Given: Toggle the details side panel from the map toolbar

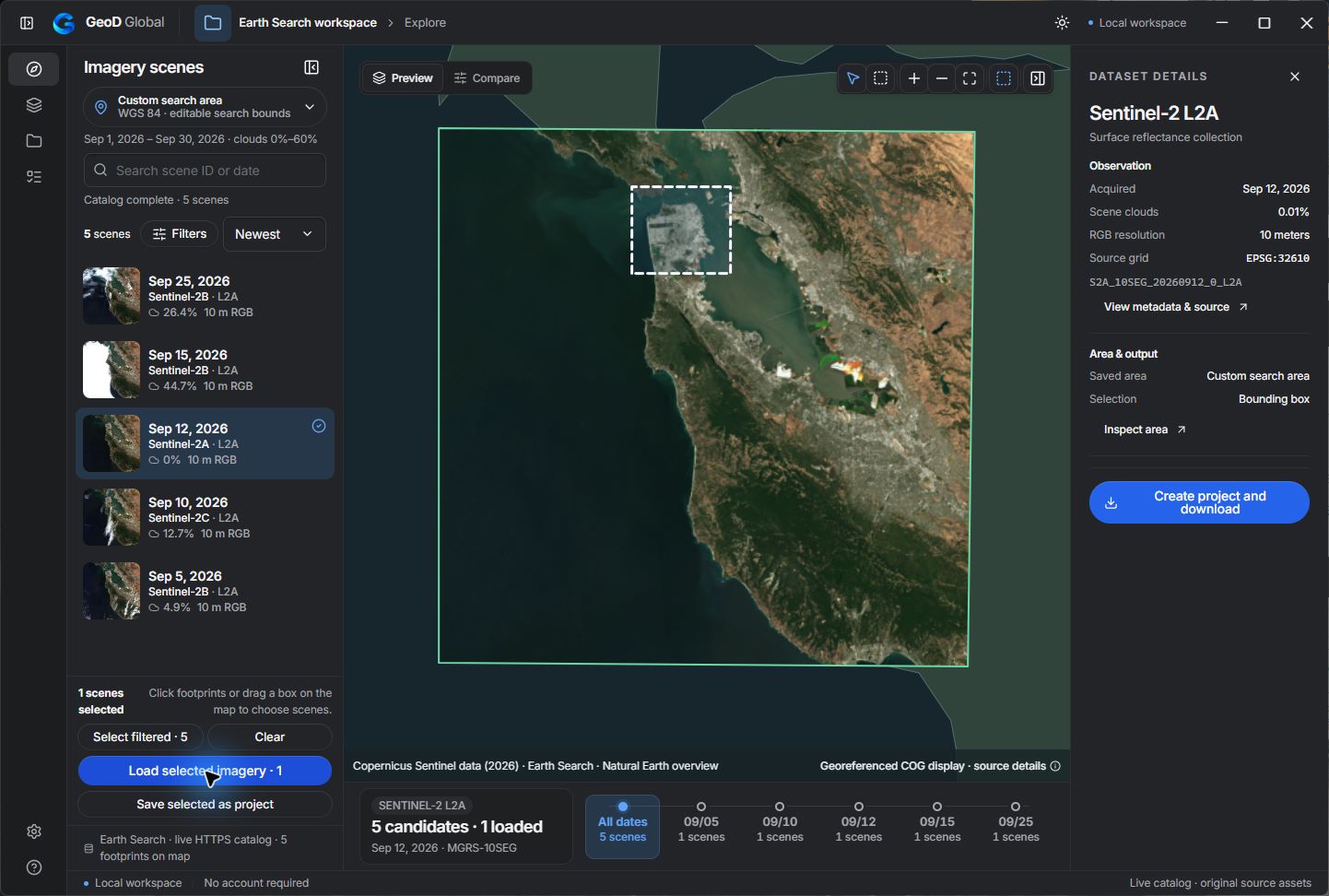Looking at the screenshot, I should click(1038, 78).
